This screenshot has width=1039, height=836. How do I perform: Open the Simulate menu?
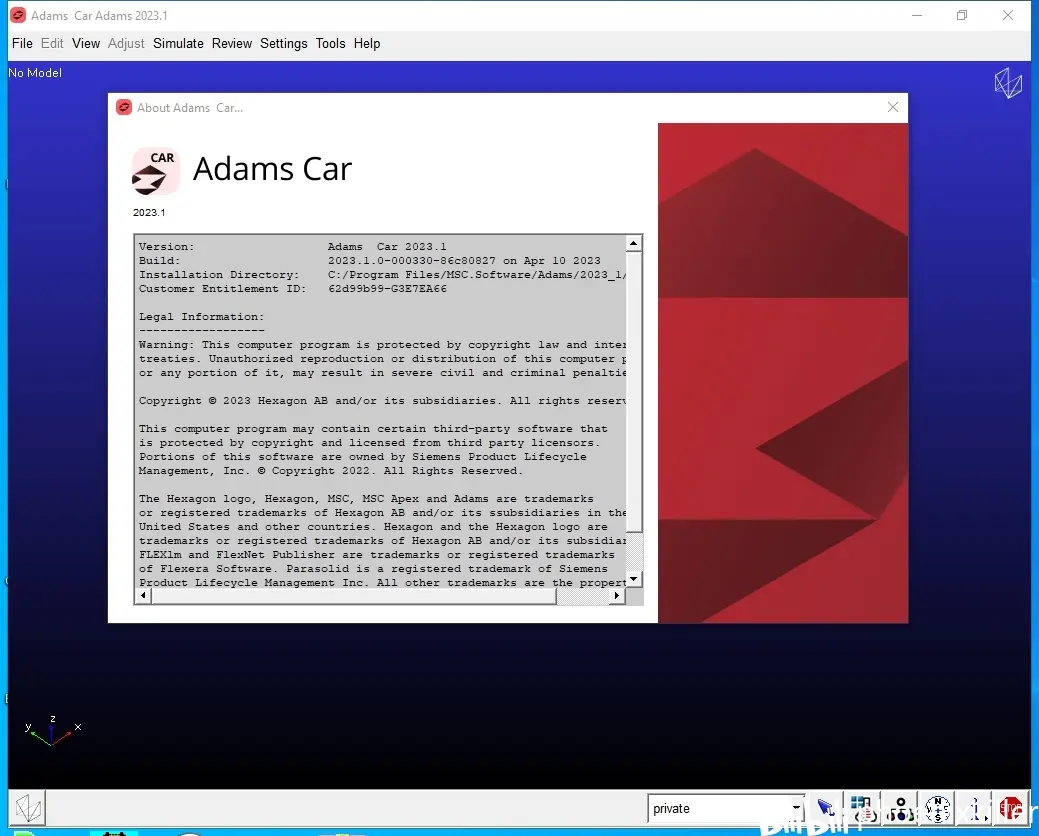(178, 44)
